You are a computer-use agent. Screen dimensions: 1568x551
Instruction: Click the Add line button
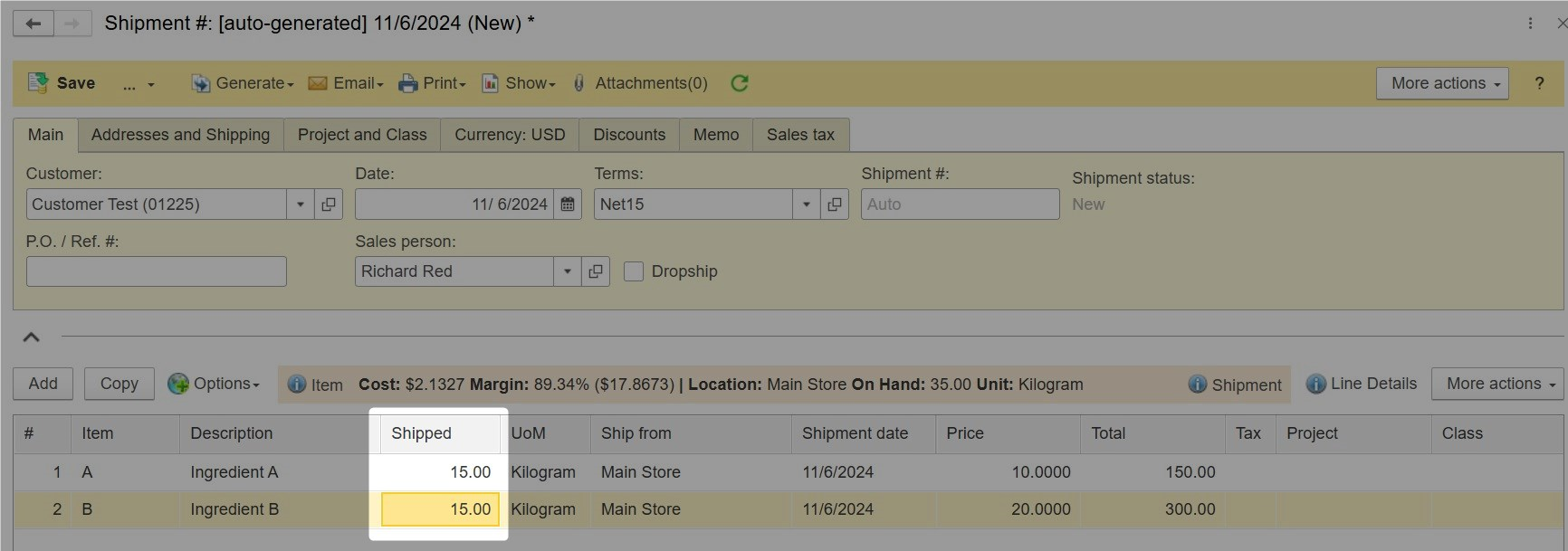(x=43, y=384)
